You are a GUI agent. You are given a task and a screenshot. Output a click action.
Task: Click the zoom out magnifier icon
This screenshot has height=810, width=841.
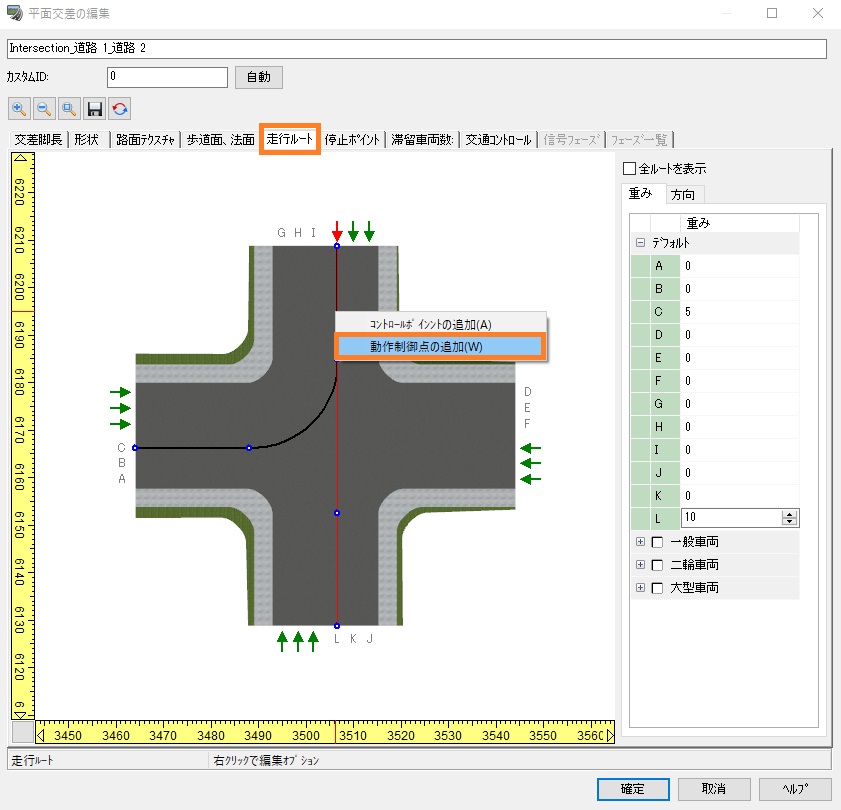pos(44,108)
